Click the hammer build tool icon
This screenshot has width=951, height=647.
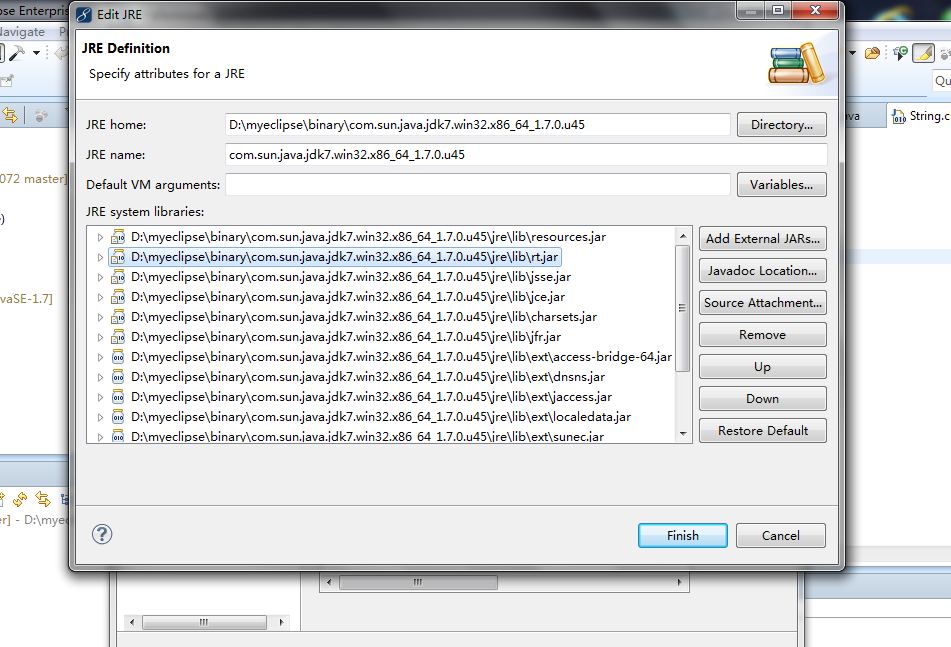(18, 53)
